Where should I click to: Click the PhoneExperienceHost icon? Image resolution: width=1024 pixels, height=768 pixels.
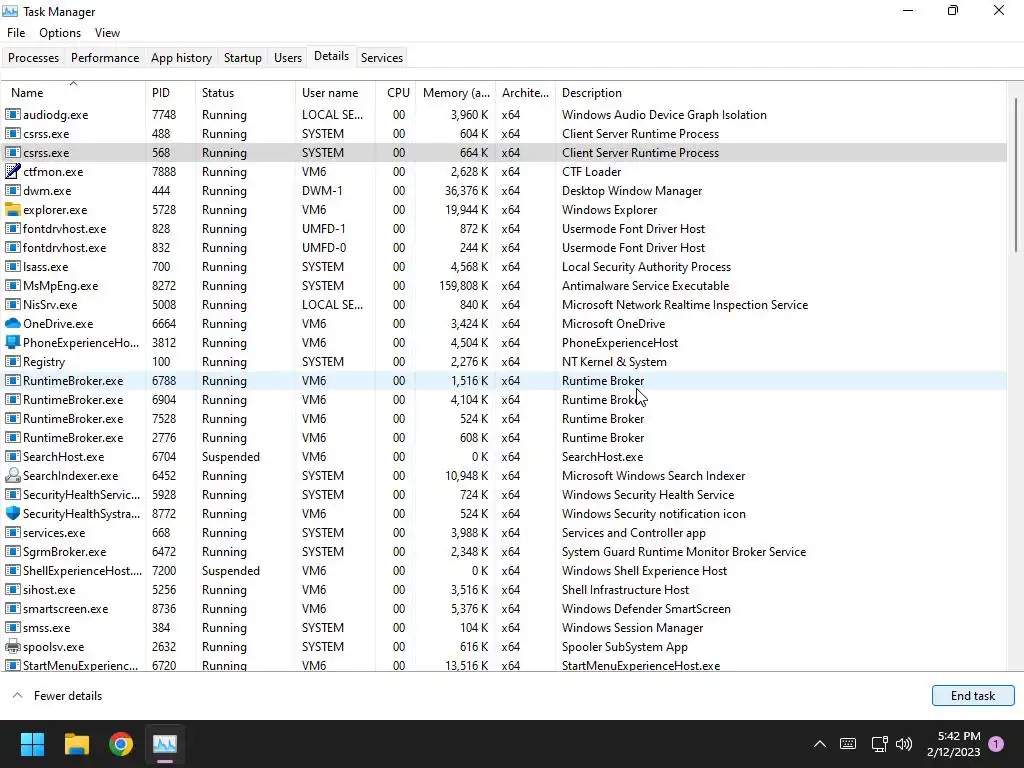(x=12, y=342)
